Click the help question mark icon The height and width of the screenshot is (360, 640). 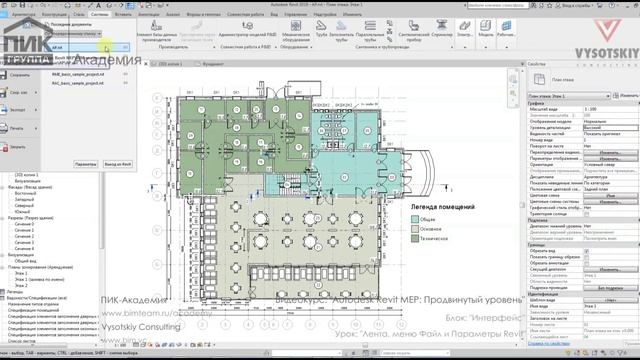[612, 5]
